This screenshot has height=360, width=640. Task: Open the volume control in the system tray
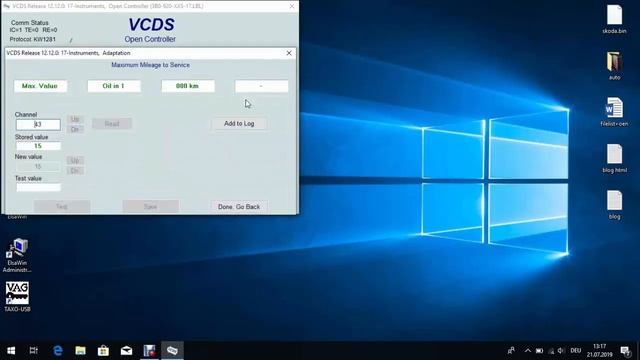click(x=561, y=351)
